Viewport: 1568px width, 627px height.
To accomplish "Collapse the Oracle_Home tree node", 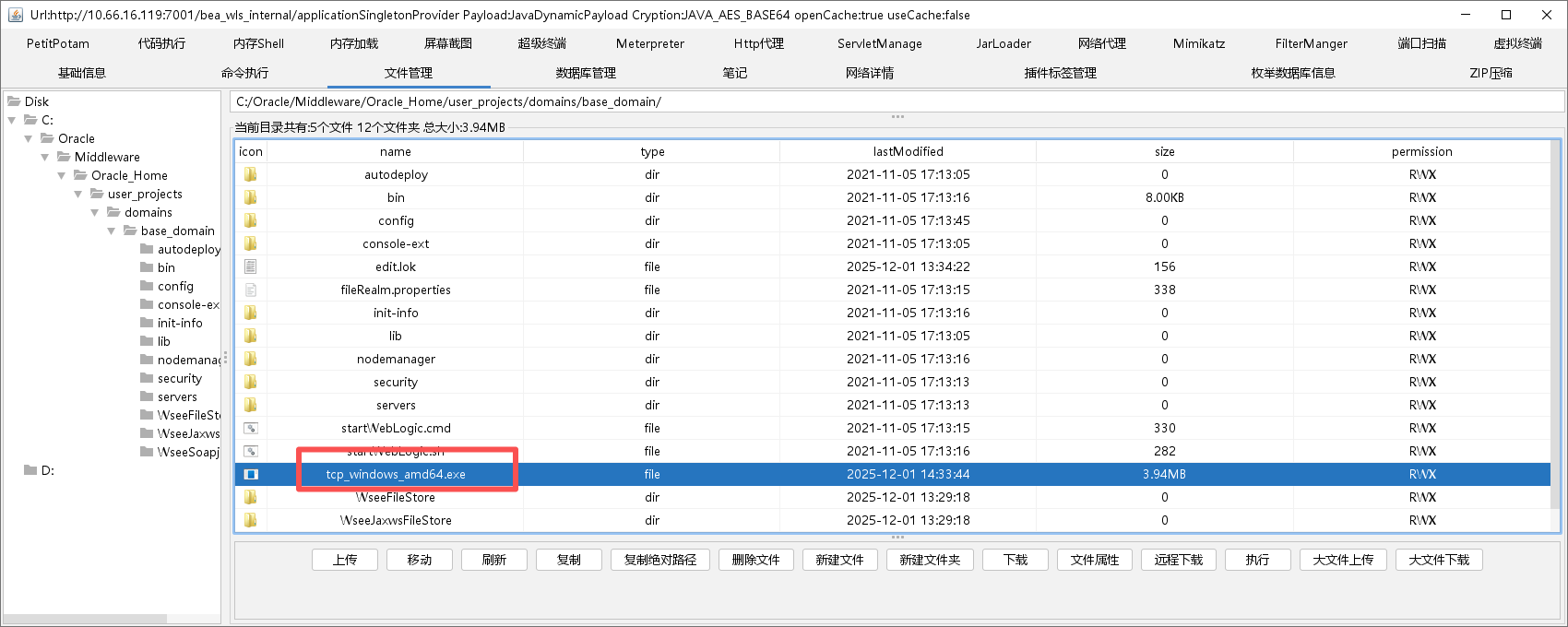I will (62, 175).
